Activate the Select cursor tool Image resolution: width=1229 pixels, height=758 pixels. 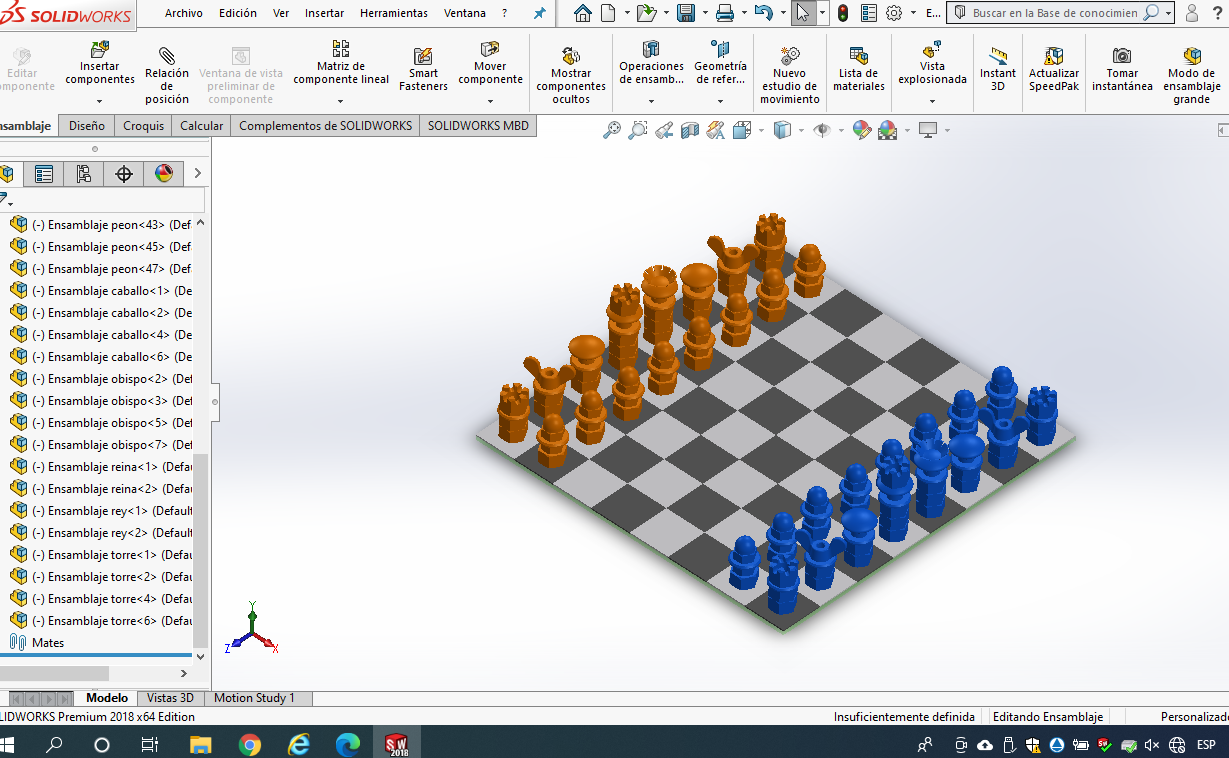pos(803,13)
